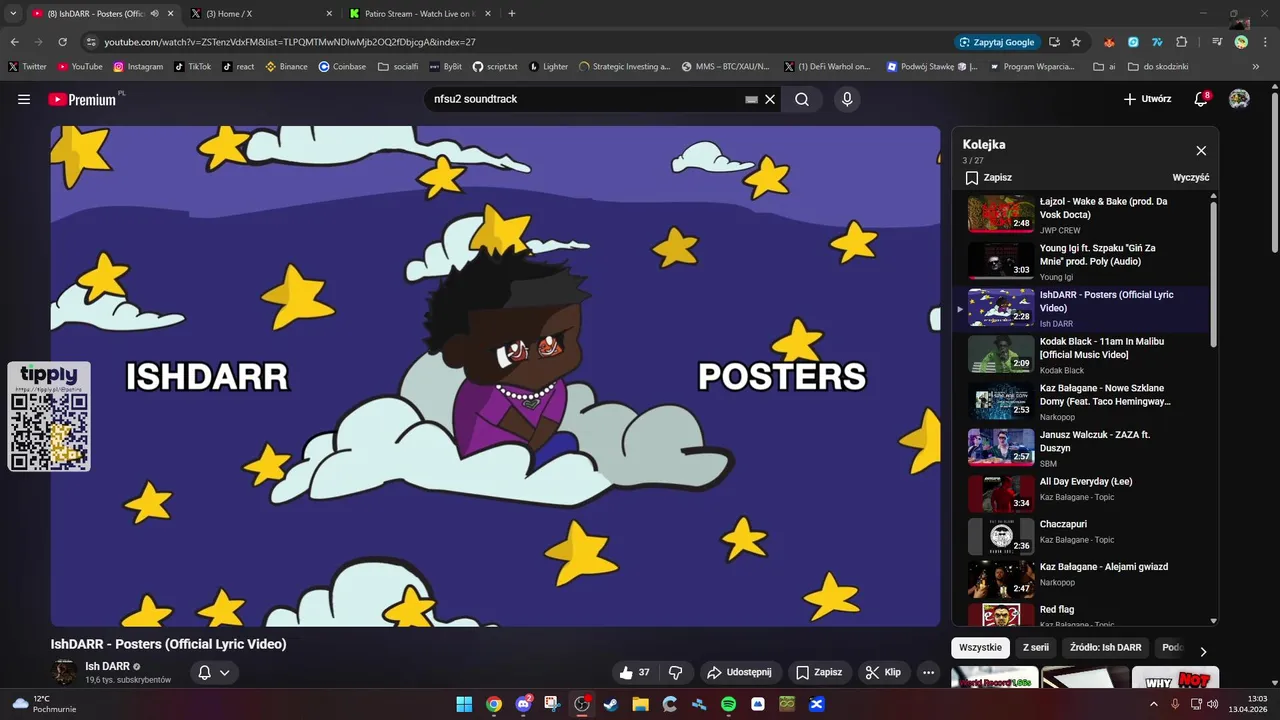The image size is (1280, 720).
Task: View site information icon in address bar
Action: pos(91,42)
